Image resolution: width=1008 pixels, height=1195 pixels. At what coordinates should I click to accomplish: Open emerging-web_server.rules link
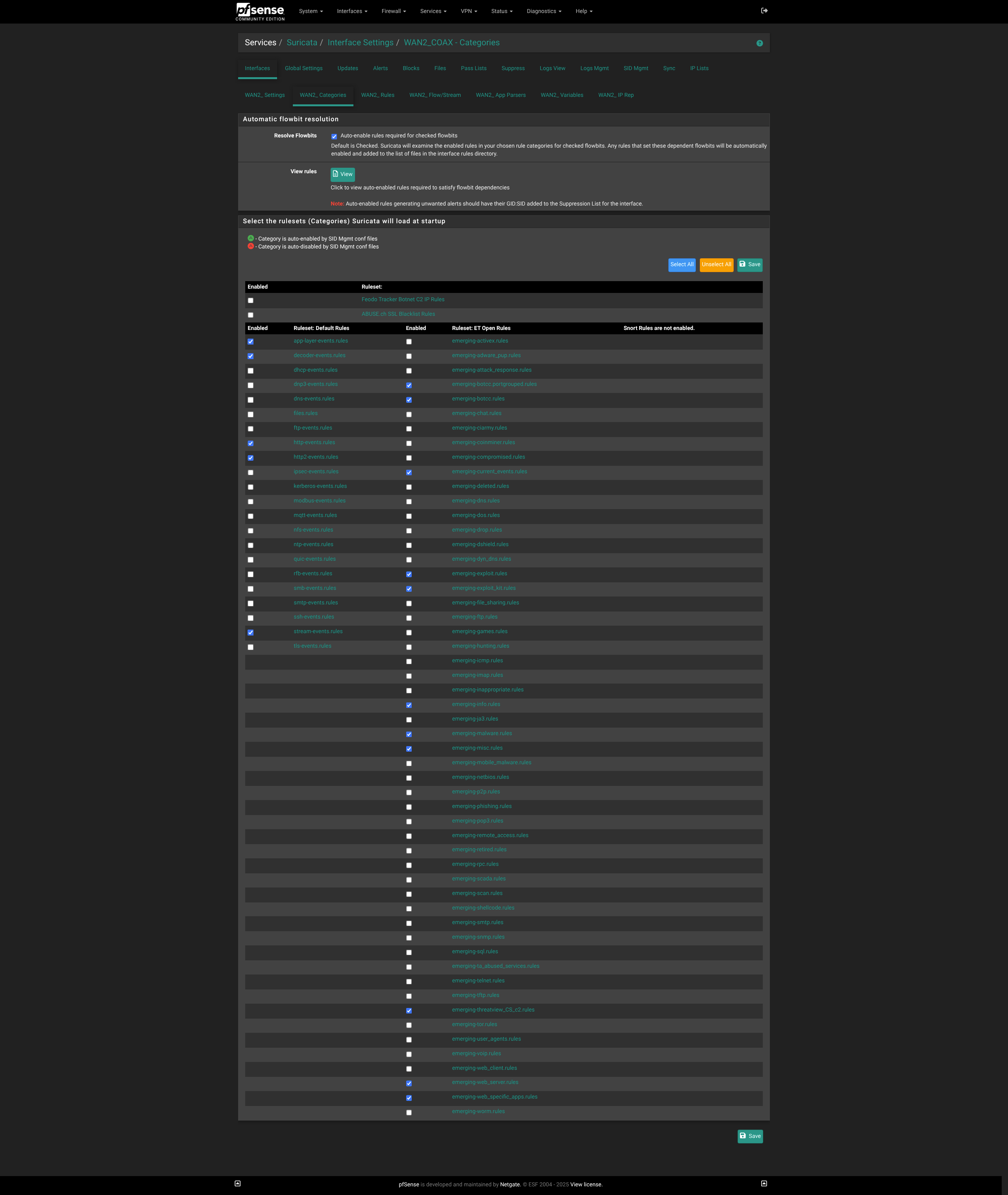click(485, 1082)
